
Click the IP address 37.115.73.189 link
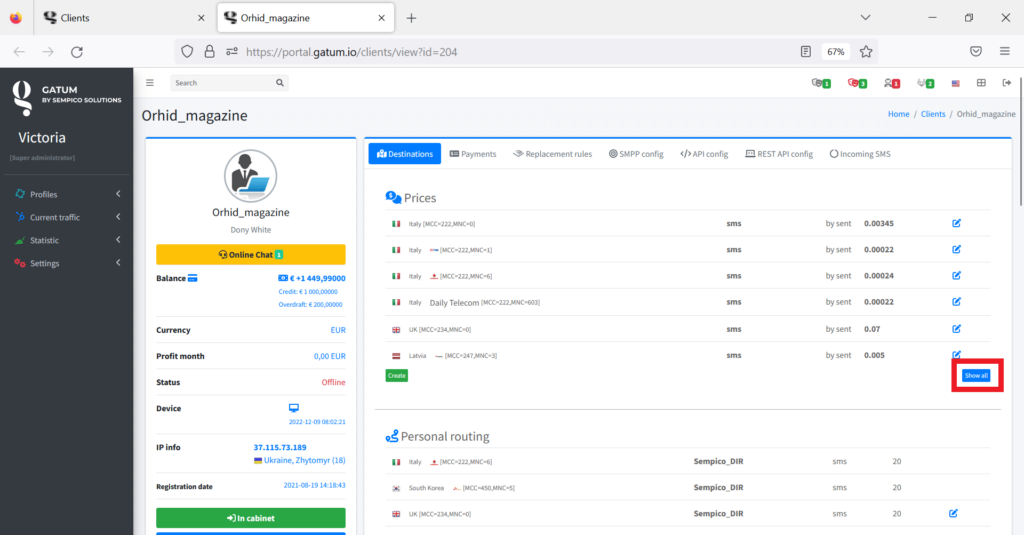[x=280, y=447]
